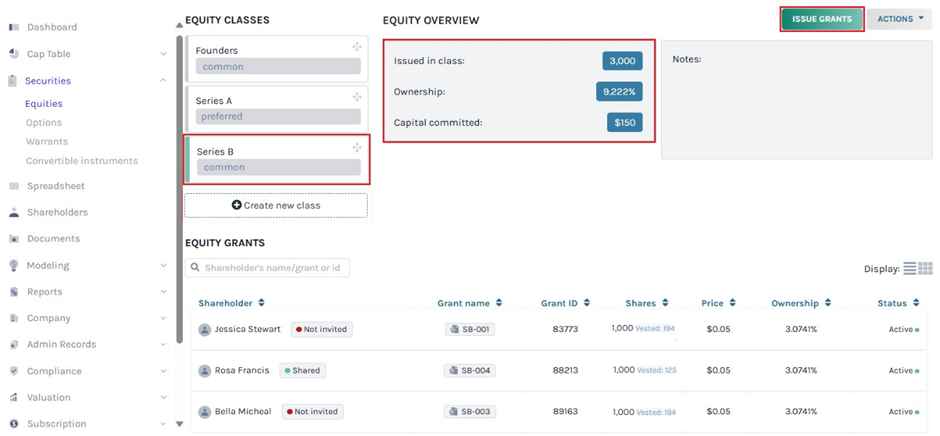Image resolution: width=940 pixels, height=436 pixels.
Task: Click the Dashboard sidebar icon
Action: click(14, 27)
